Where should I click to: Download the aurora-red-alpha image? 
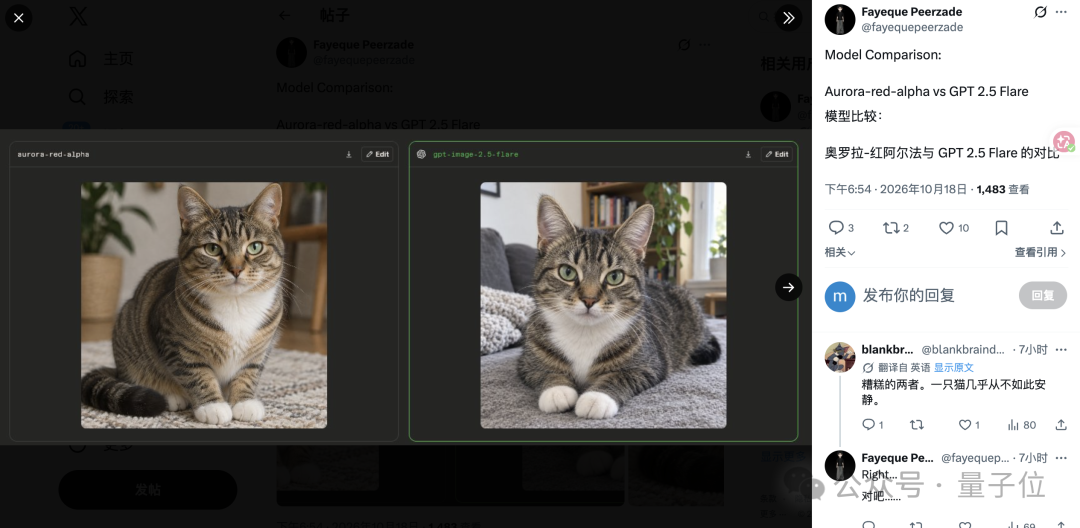(349, 155)
